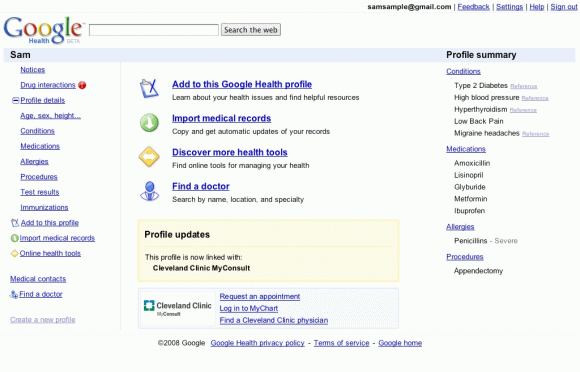Click the Google Health logo
This screenshot has height=372, width=580.
pyautogui.click(x=43, y=30)
